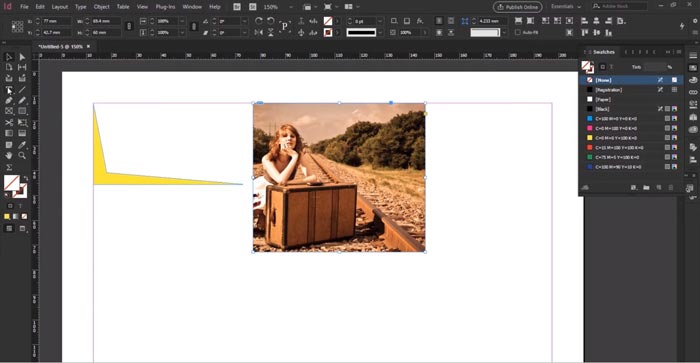
Task: Select the Gradient Swatch tool
Action: [x=8, y=134]
